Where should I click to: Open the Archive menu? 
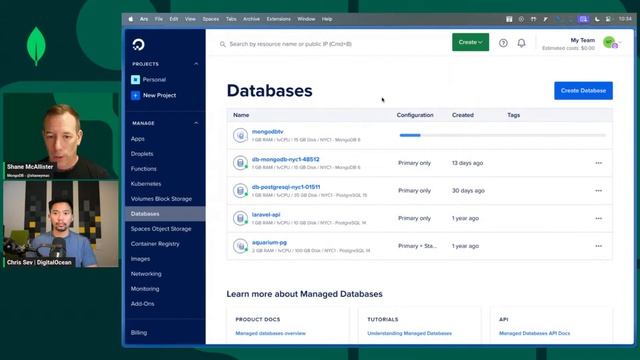click(x=251, y=19)
